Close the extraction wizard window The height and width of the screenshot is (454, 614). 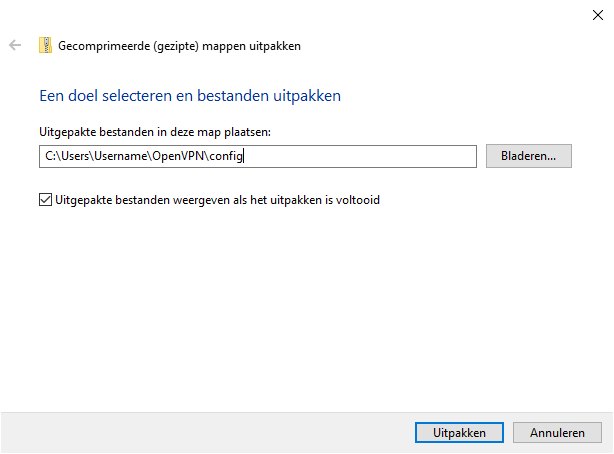point(597,15)
